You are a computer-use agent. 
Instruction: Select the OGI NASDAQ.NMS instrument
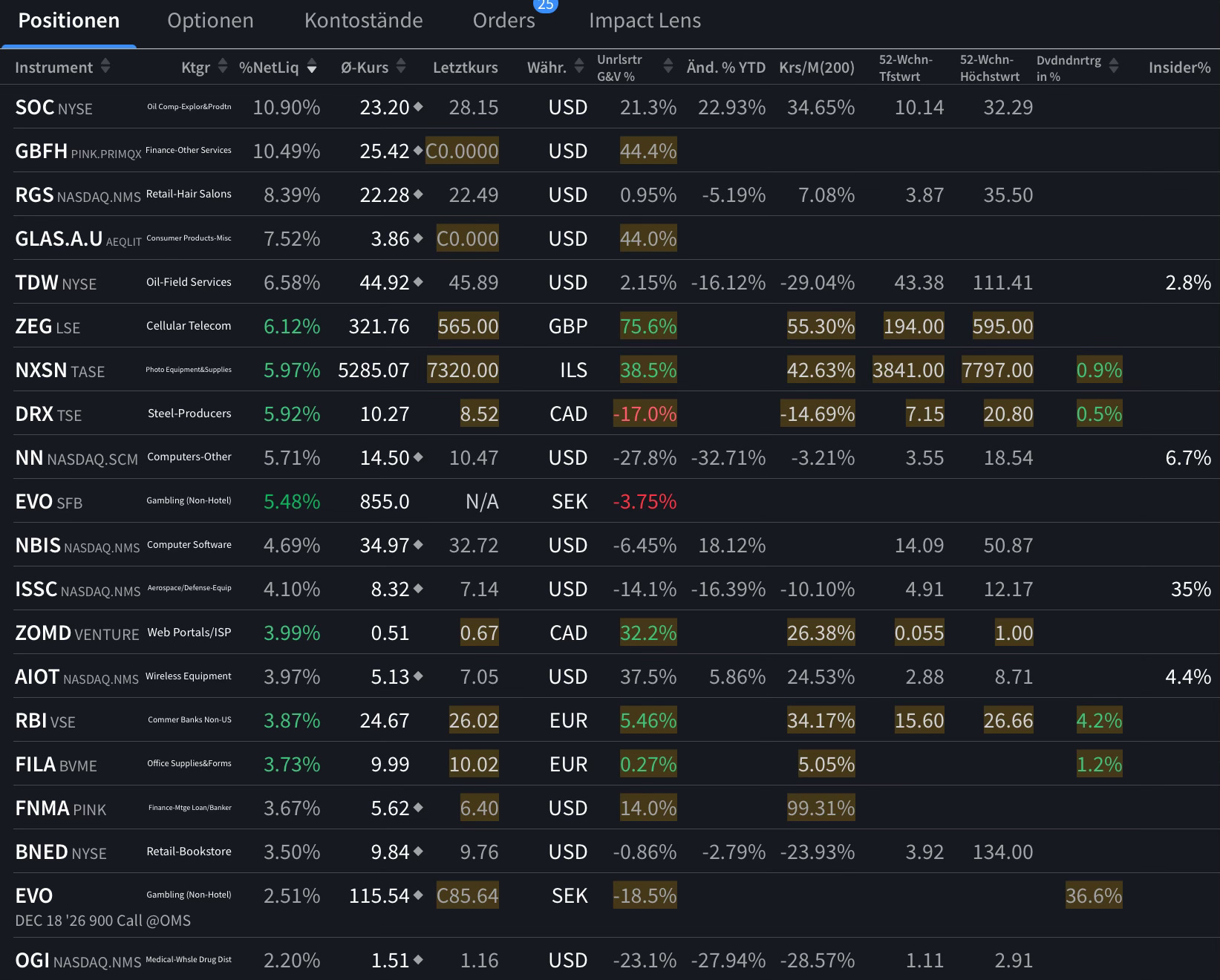78,961
